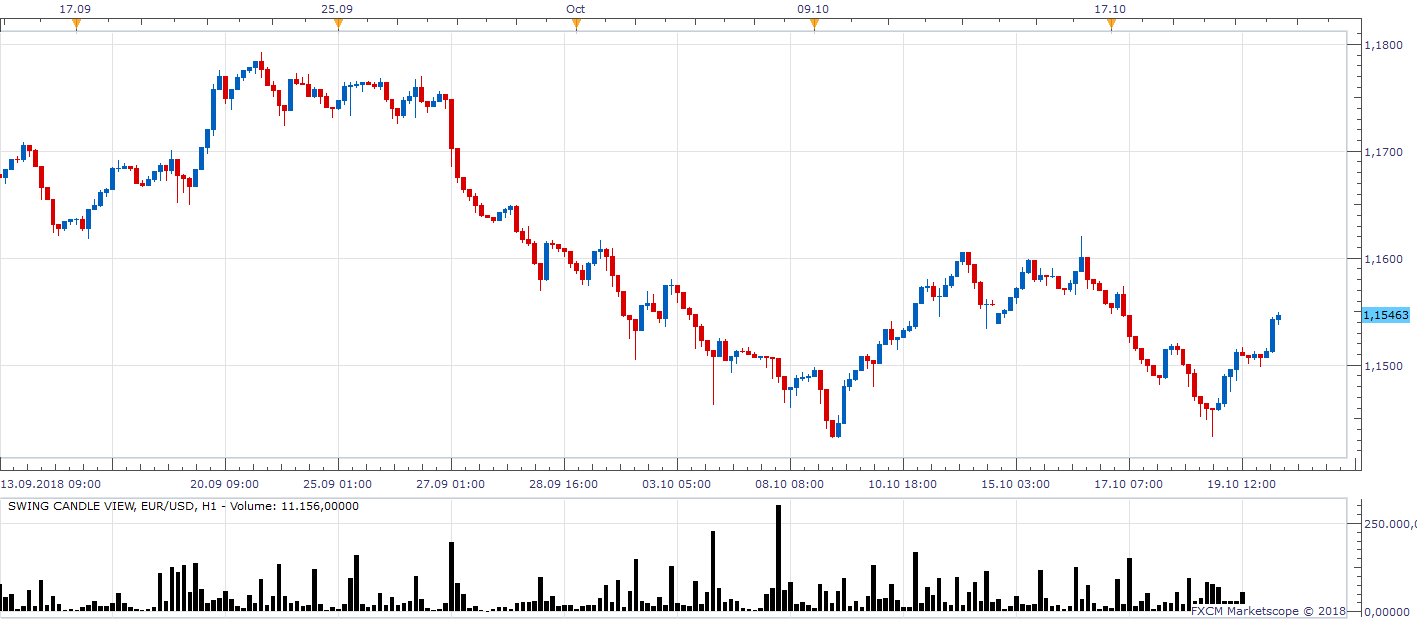Click the orange marker under 09.10
The height and width of the screenshot is (619, 1419).
[x=814, y=25]
